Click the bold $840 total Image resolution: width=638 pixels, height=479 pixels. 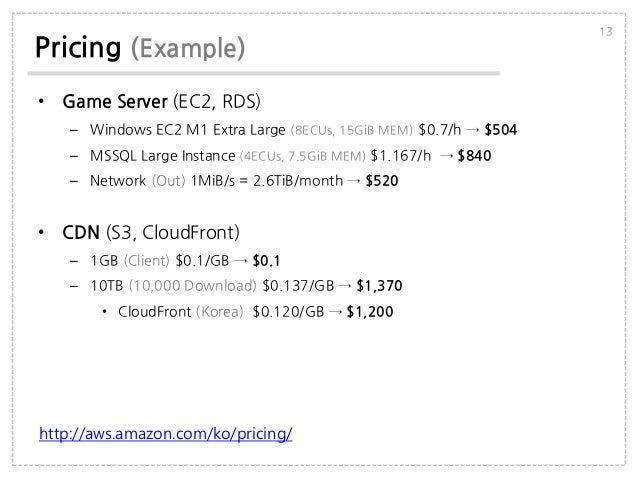pos(474,156)
